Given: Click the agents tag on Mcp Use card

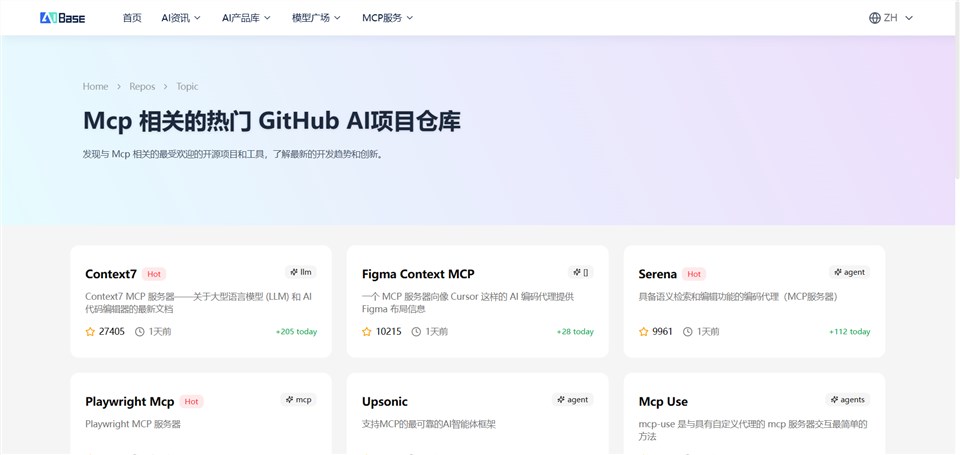Looking at the screenshot, I should tap(847, 400).
